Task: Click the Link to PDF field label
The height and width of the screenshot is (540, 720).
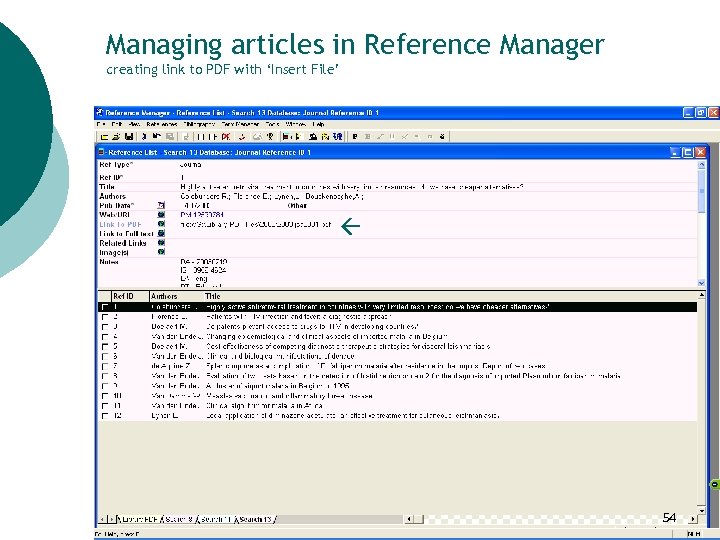Action: coord(120,224)
